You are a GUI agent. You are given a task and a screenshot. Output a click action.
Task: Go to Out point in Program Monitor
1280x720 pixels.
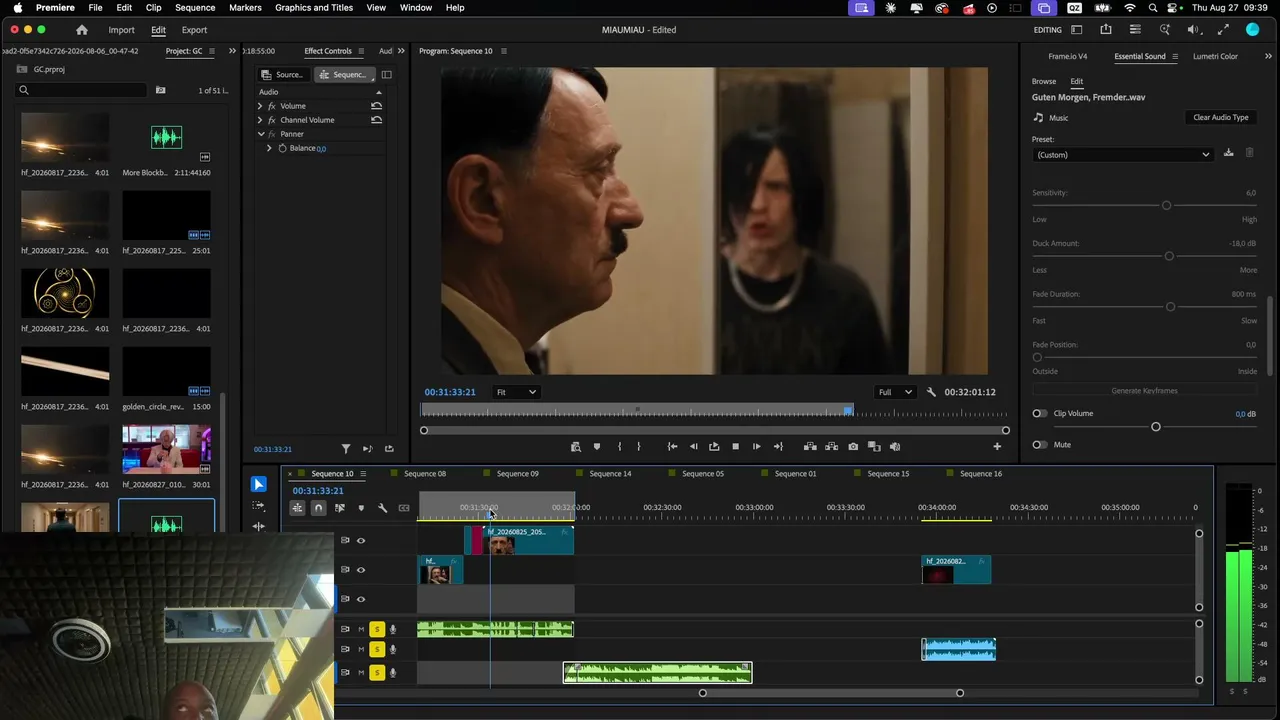point(778,447)
